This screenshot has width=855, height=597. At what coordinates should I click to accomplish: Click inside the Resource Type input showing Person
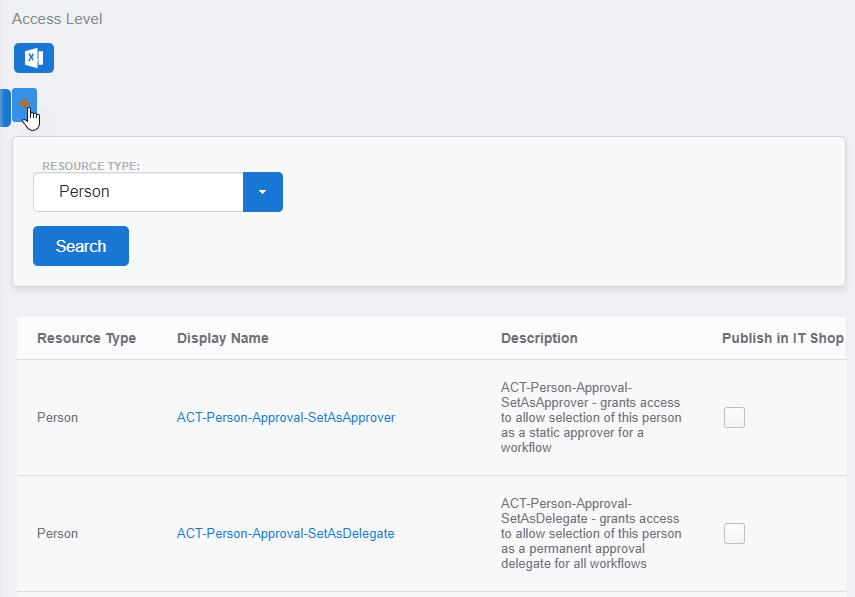(x=138, y=191)
